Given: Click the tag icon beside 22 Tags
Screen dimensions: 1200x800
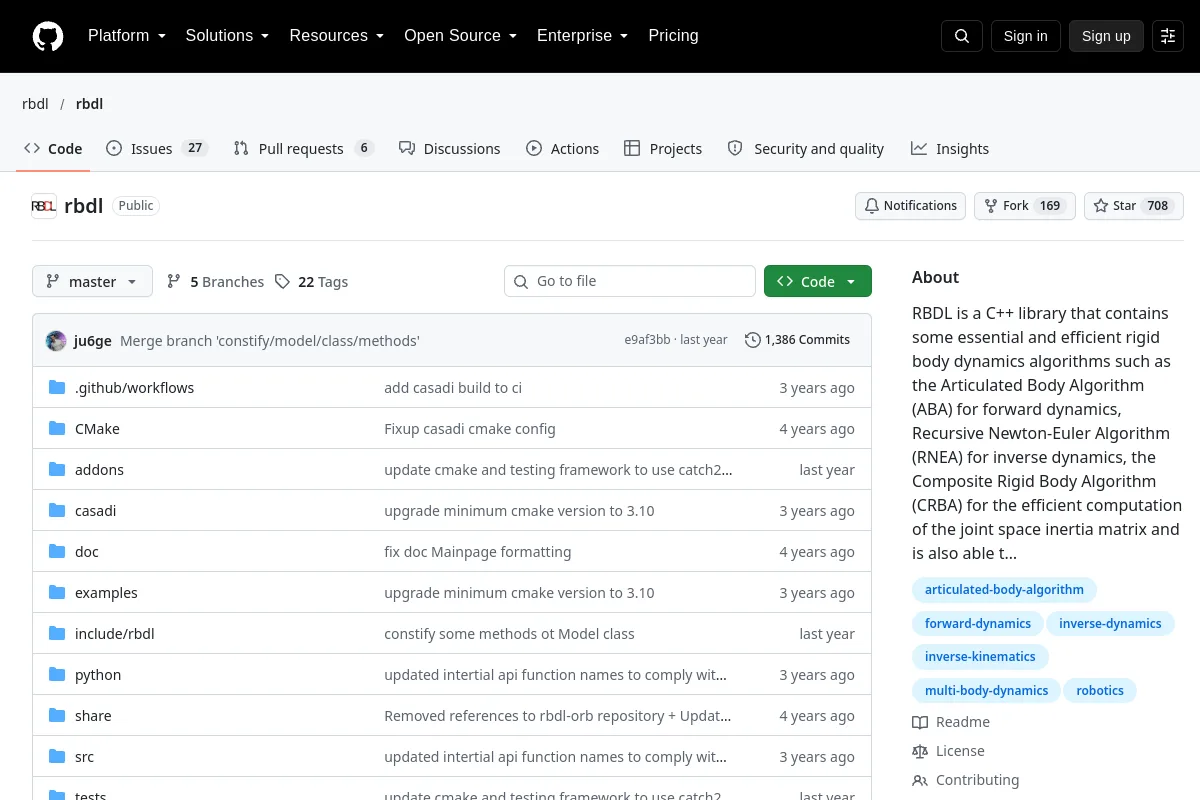Looking at the screenshot, I should point(283,282).
